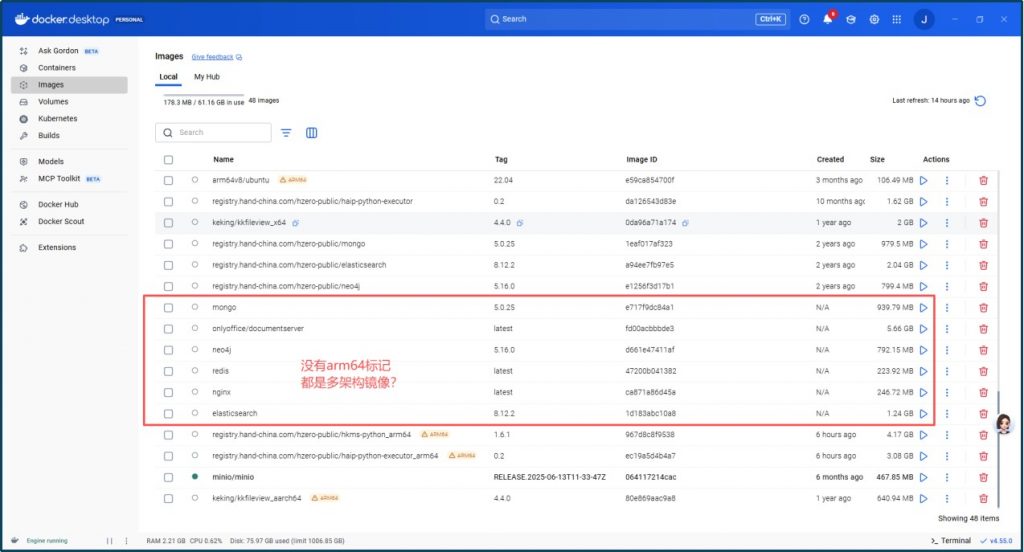Open the settings gear in header
Image resolution: width=1024 pixels, height=552 pixels.
point(874,19)
